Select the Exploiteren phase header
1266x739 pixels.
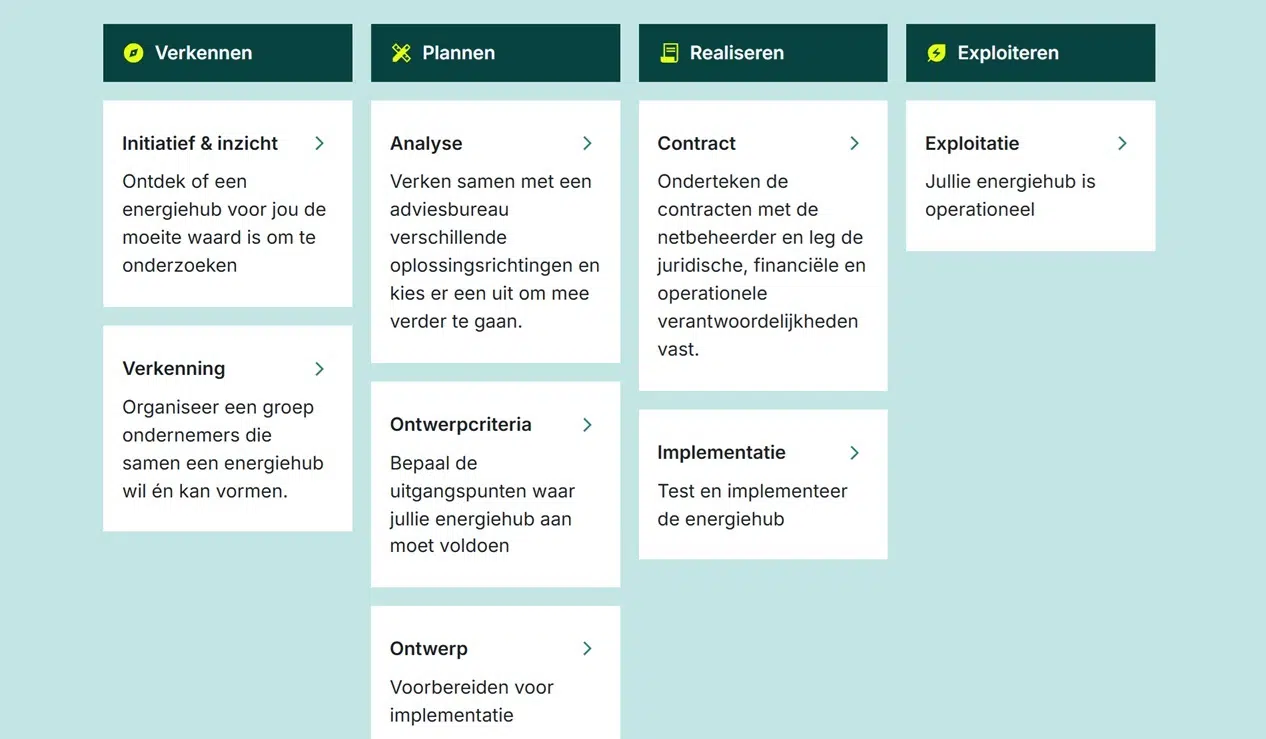click(1030, 53)
